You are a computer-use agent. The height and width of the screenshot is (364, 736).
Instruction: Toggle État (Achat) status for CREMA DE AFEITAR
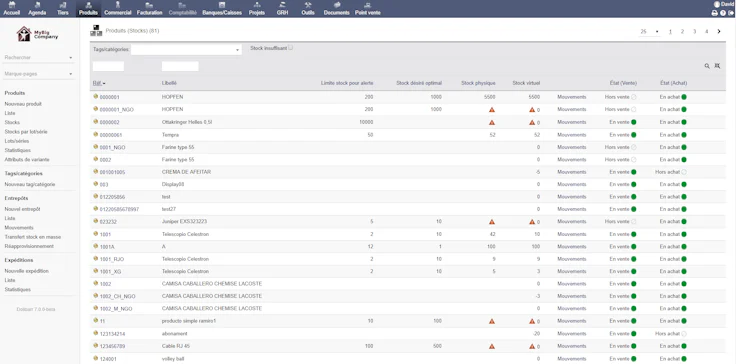684,172
